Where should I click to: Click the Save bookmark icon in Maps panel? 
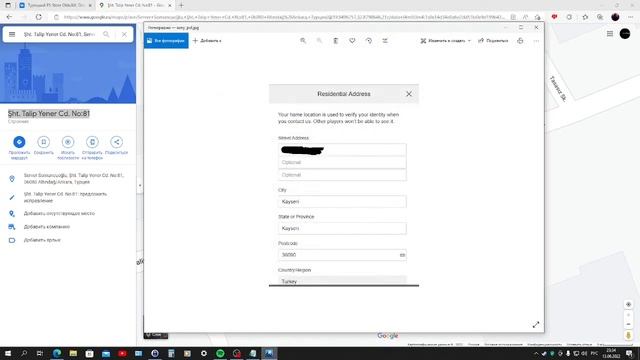tap(43, 142)
